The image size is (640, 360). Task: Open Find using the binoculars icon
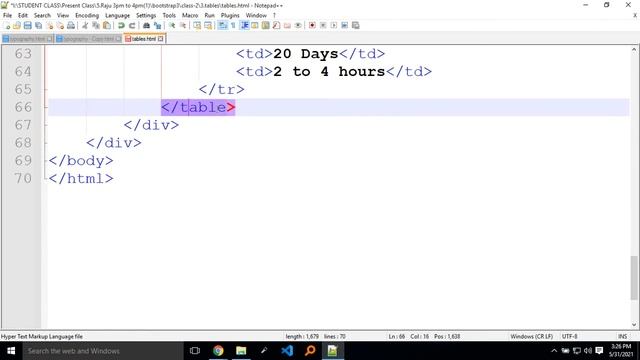(146, 25)
